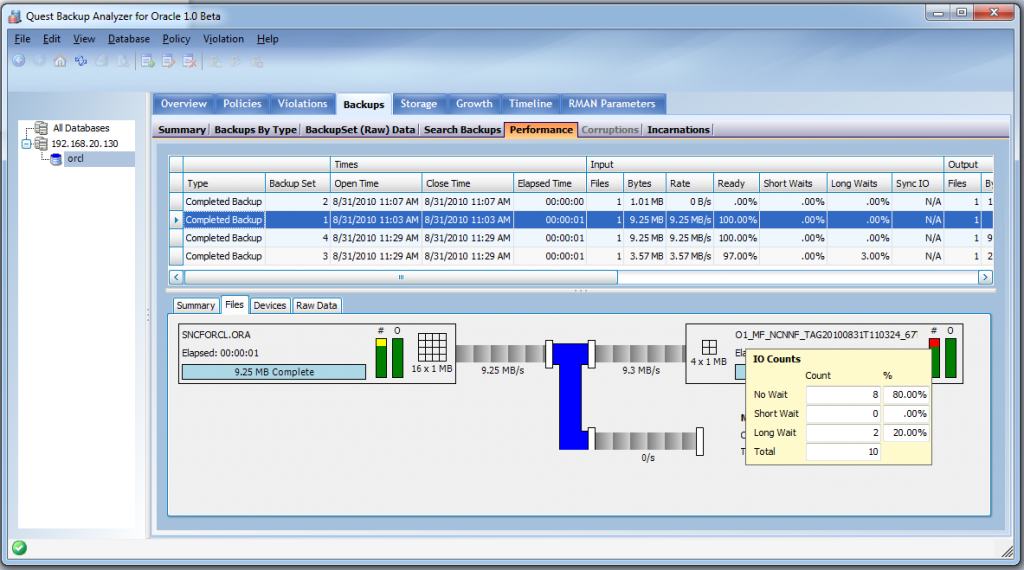Sort by the Backup Set column header
The height and width of the screenshot is (570, 1024).
coord(298,183)
